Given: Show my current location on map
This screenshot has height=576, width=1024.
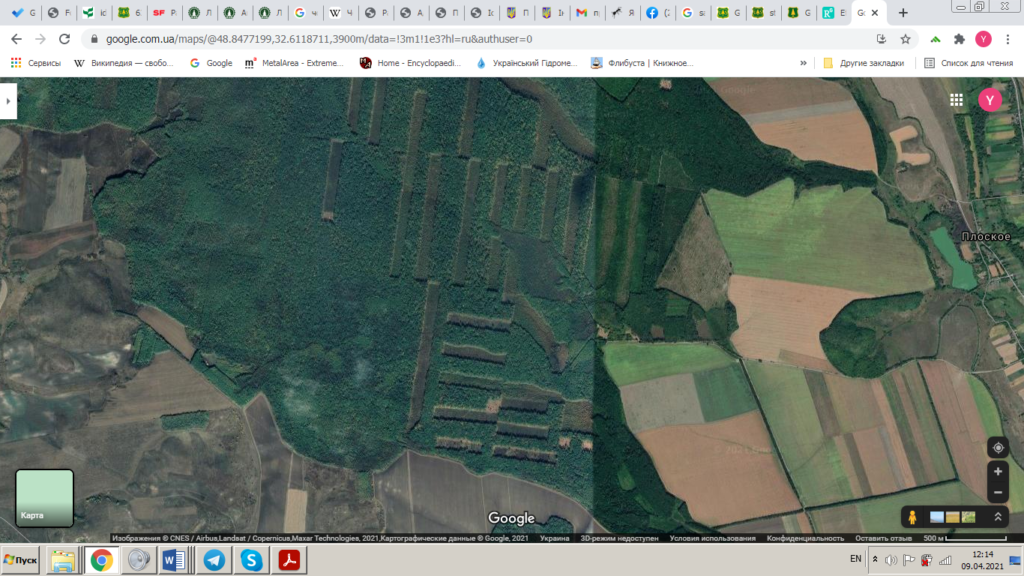Looking at the screenshot, I should point(997,447).
